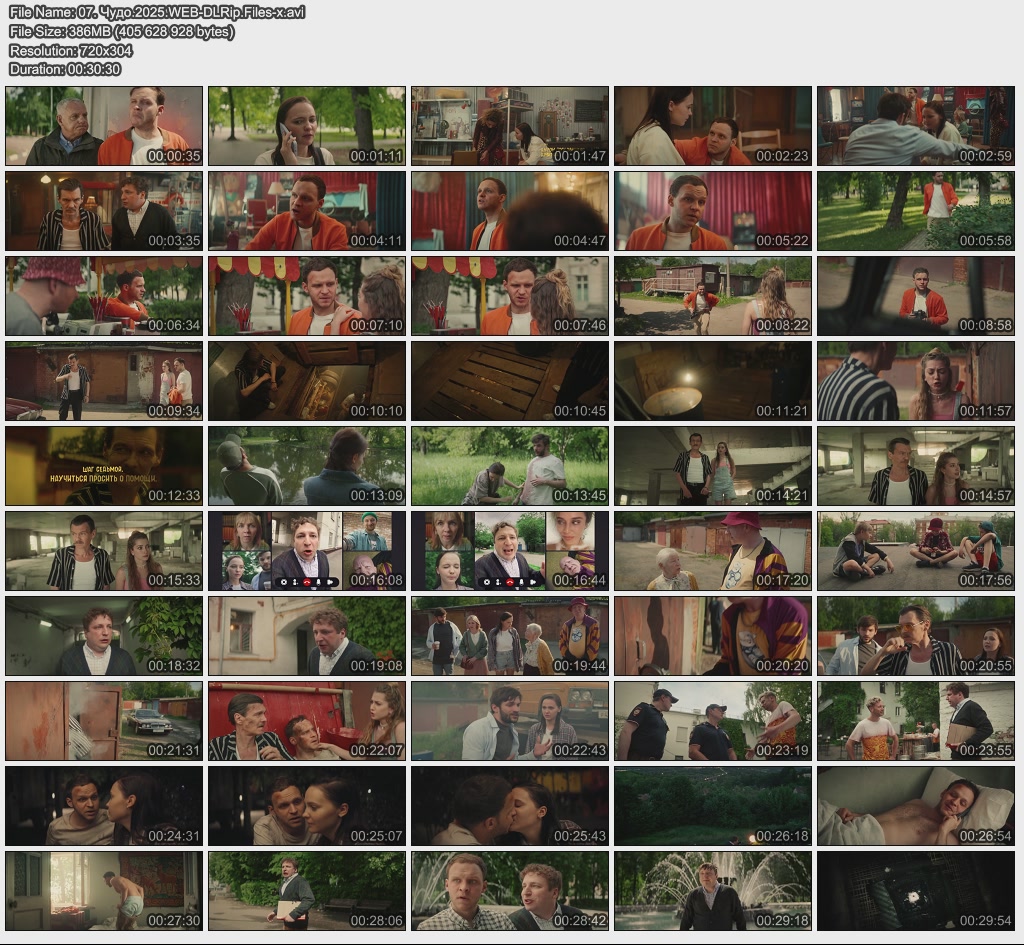1024x945 pixels.
Task: Click the thumbnail timestamped 00:00:35
Action: pos(104,126)
